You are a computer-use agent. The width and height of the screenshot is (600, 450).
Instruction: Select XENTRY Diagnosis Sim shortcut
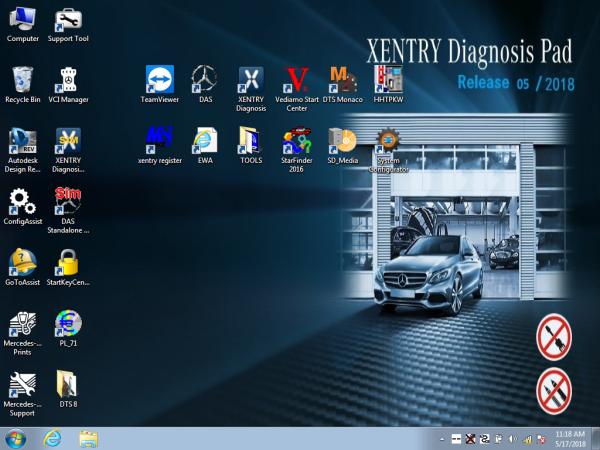pos(68,150)
